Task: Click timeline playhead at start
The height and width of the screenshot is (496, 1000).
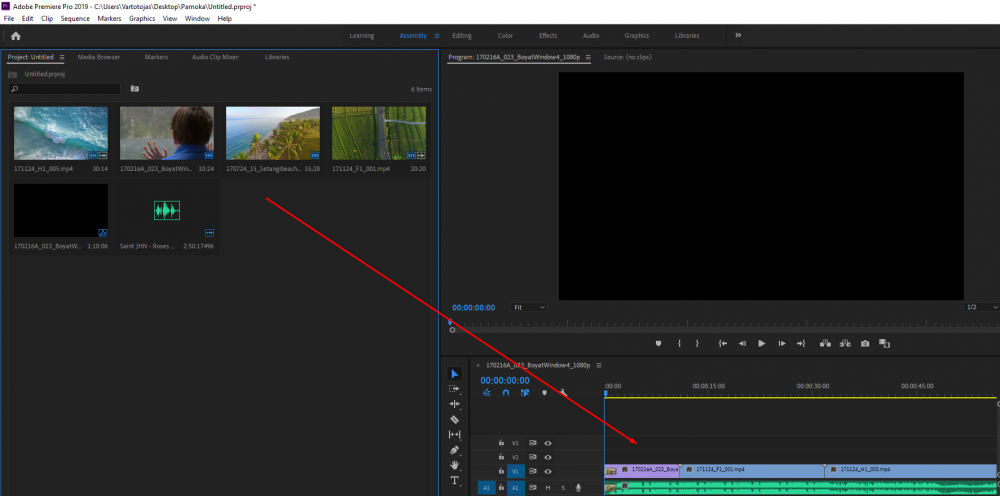Action: coord(605,393)
